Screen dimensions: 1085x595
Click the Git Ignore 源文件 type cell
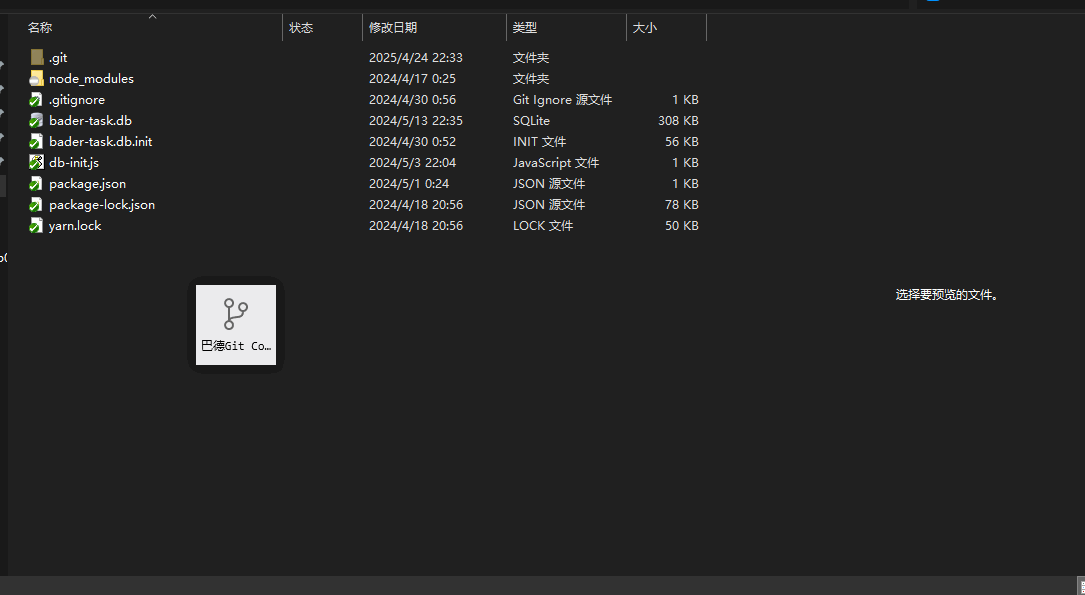(x=563, y=100)
